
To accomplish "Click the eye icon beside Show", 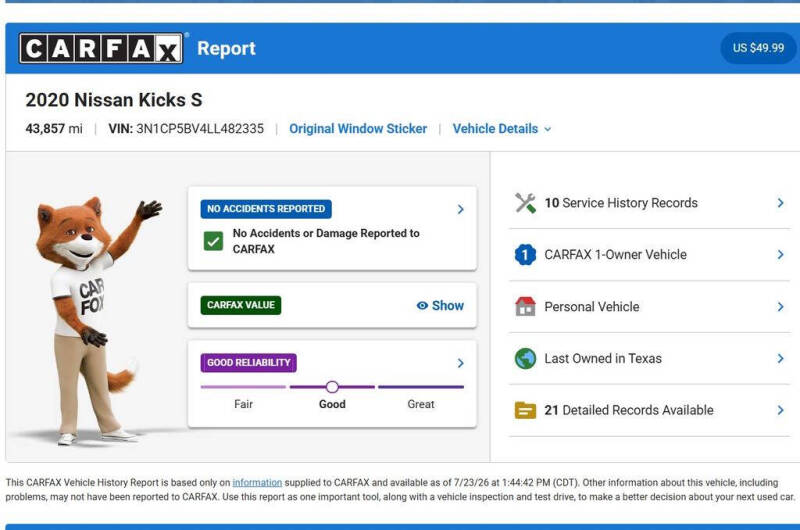I will tap(422, 306).
